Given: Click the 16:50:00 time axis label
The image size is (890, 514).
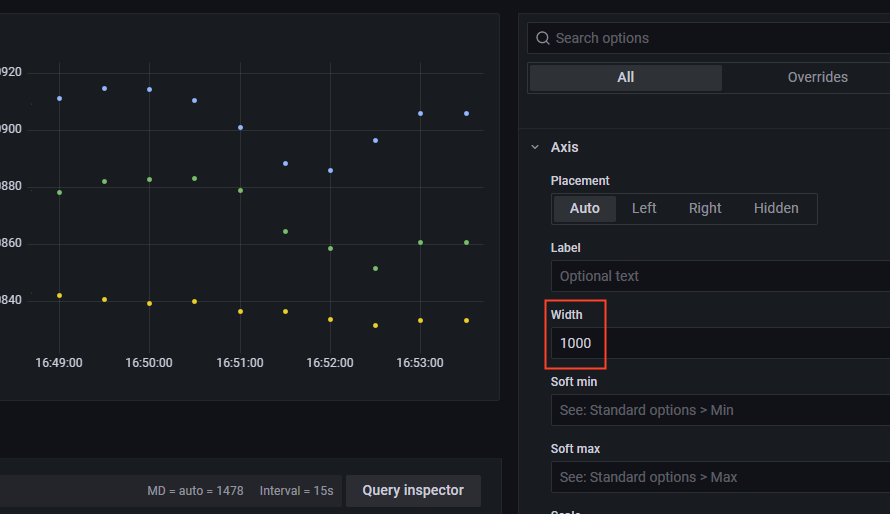Looking at the screenshot, I should pos(149,363).
